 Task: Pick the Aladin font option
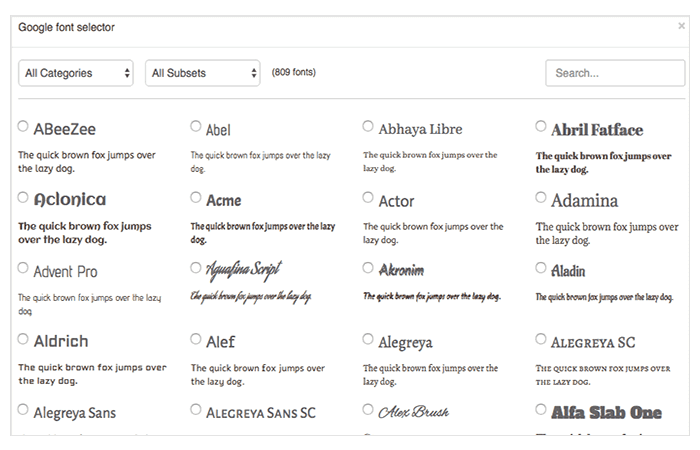click(x=541, y=268)
